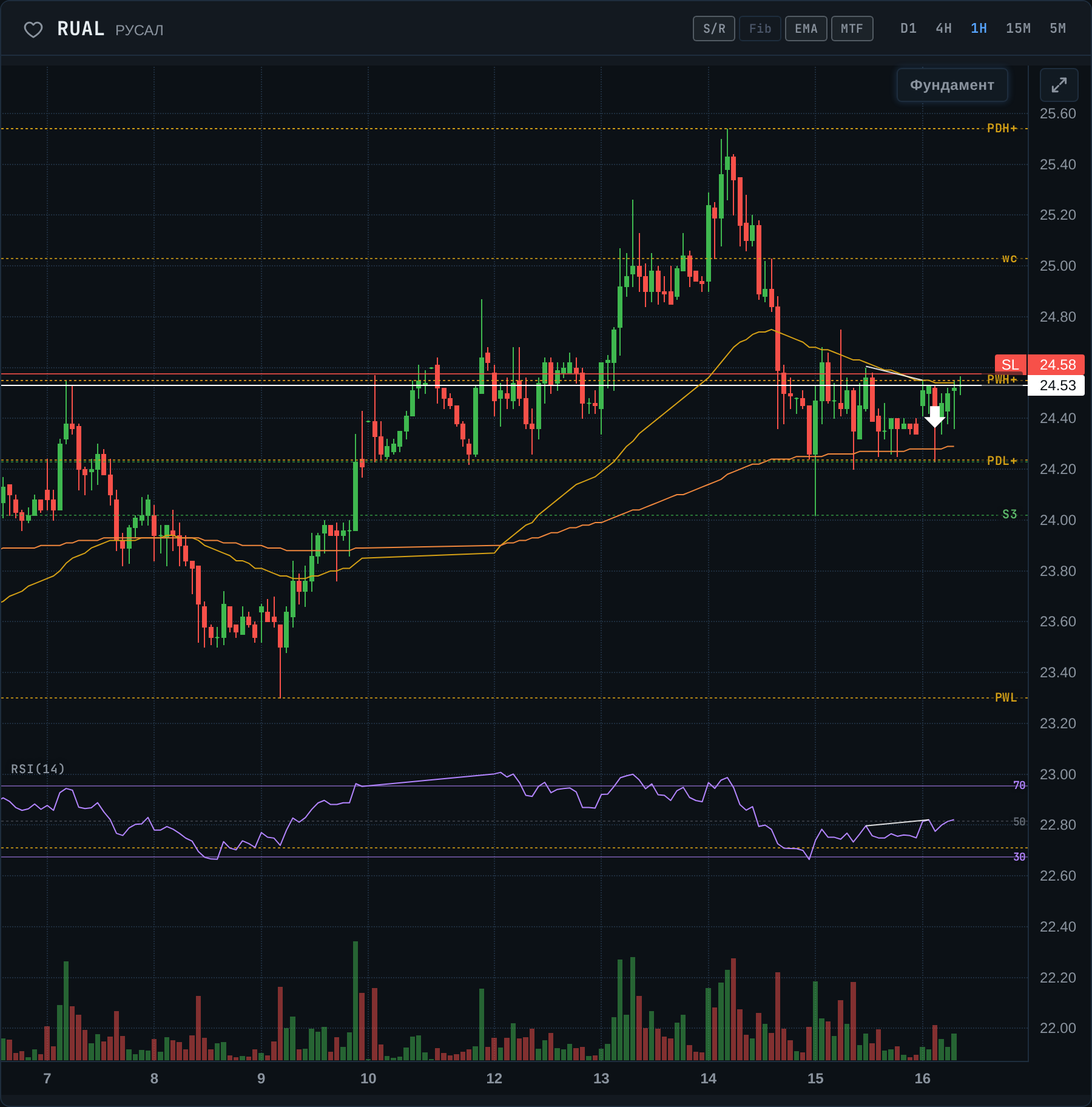This screenshot has width=1092, height=1107.
Task: Click the РУСАЛ company name
Action: 140,30
